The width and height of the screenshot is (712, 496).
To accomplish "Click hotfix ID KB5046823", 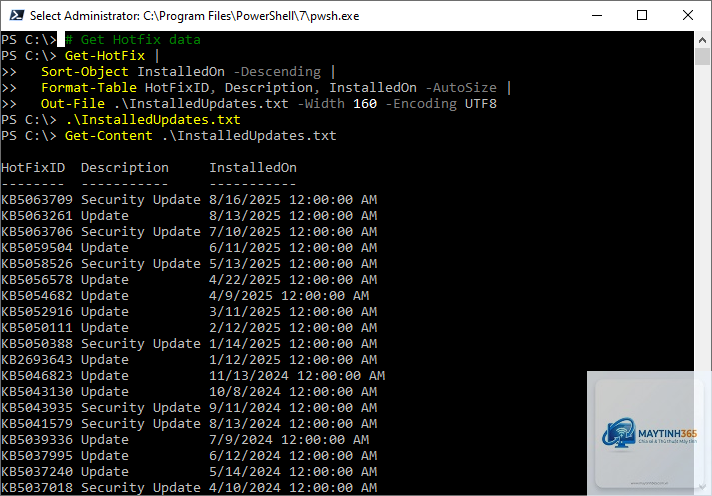I will pyautogui.click(x=37, y=376).
